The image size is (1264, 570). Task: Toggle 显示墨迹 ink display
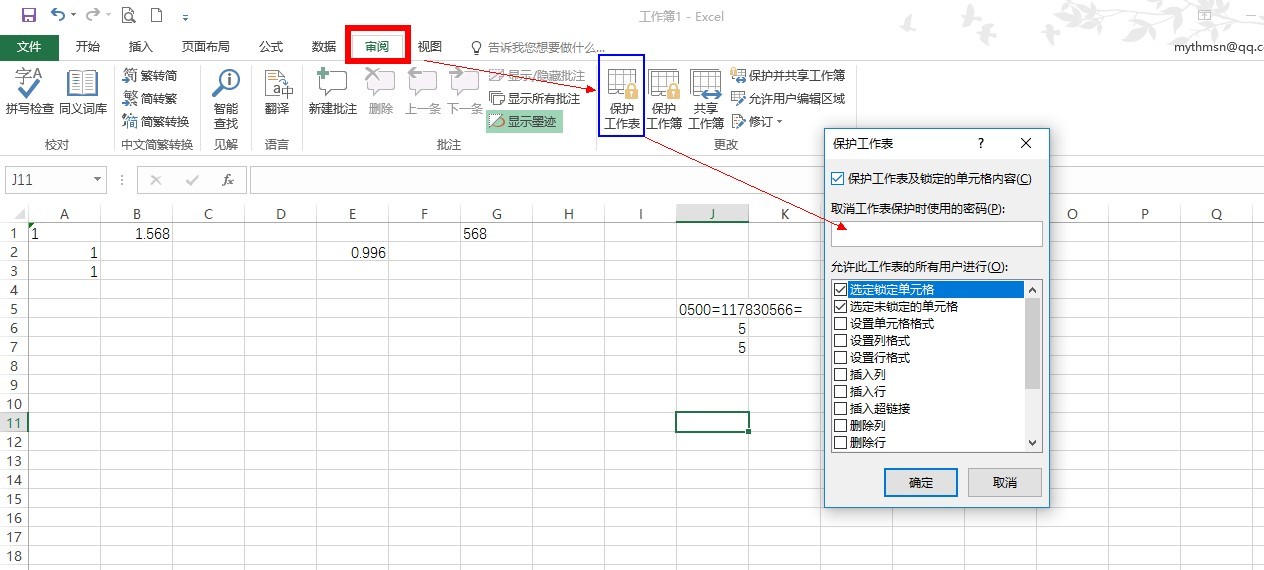pos(525,121)
